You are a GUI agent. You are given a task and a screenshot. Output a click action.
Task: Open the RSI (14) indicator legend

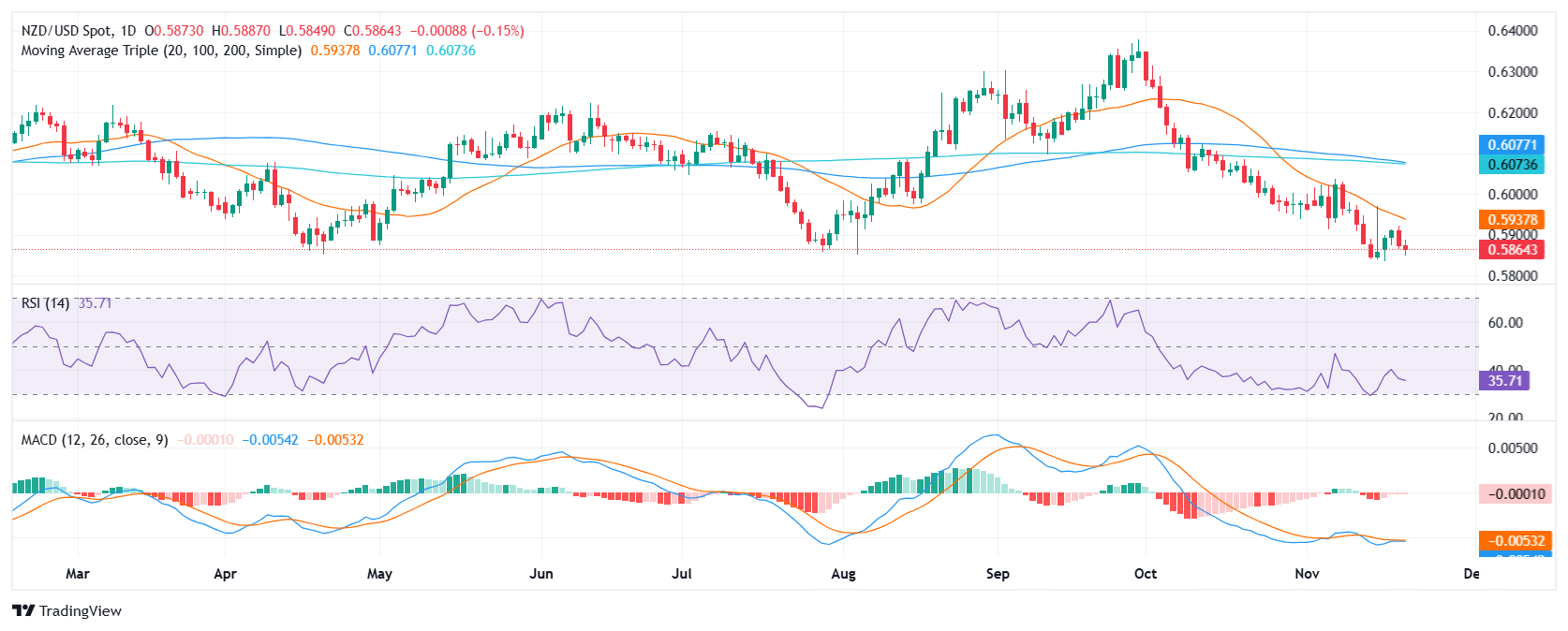click(x=45, y=303)
